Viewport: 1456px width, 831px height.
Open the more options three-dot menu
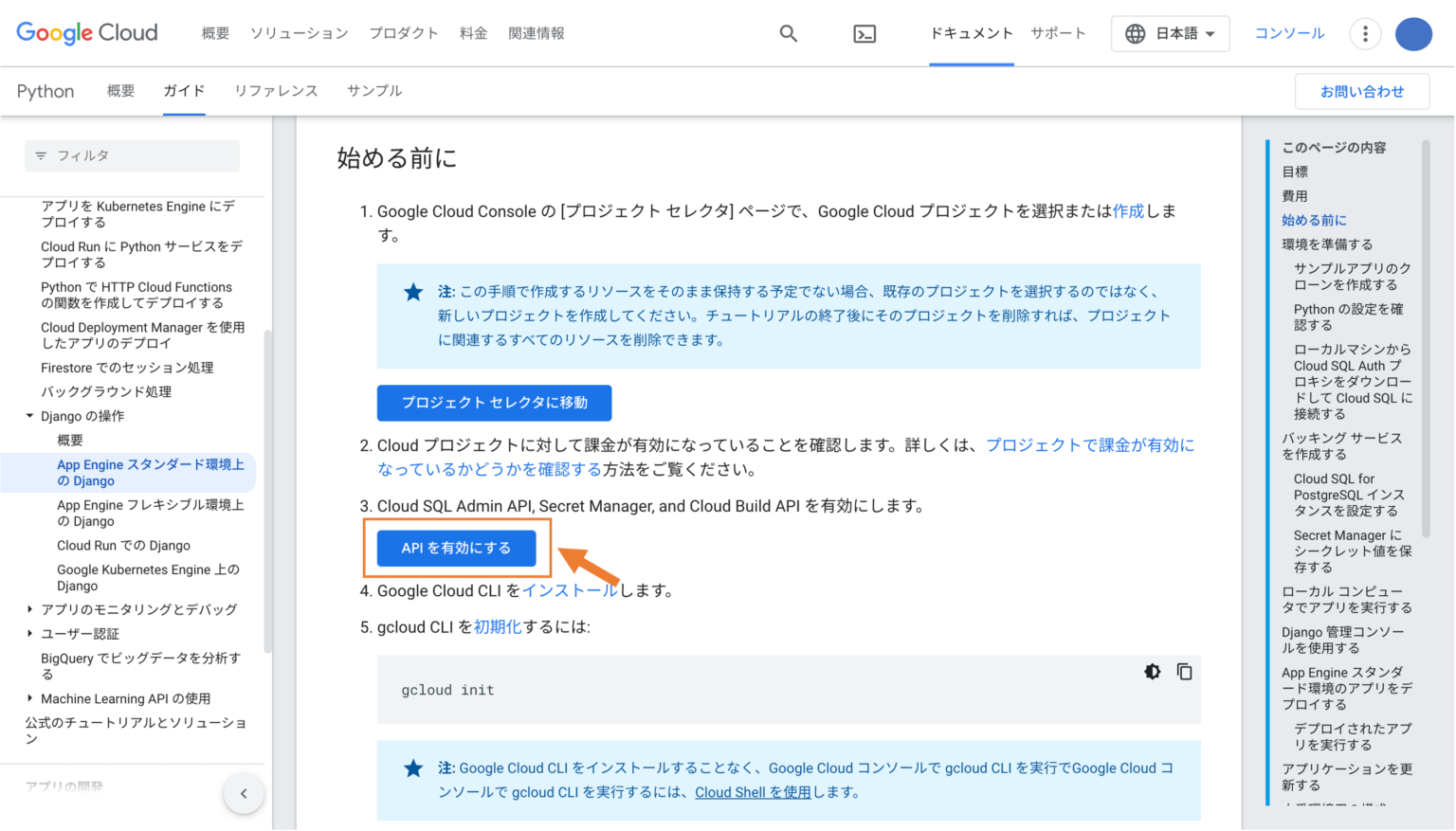[x=1365, y=33]
